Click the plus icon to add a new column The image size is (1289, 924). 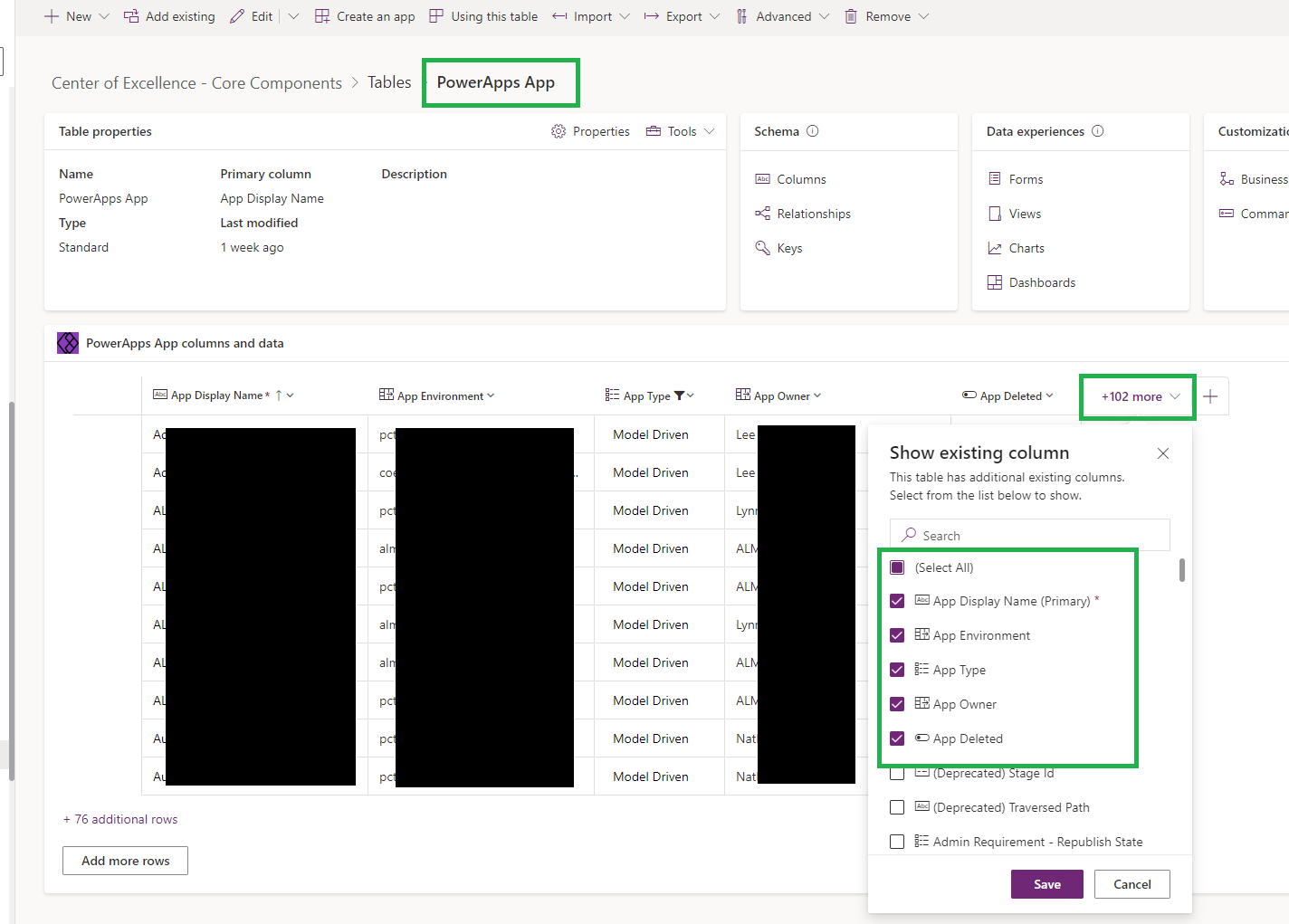[x=1210, y=395]
